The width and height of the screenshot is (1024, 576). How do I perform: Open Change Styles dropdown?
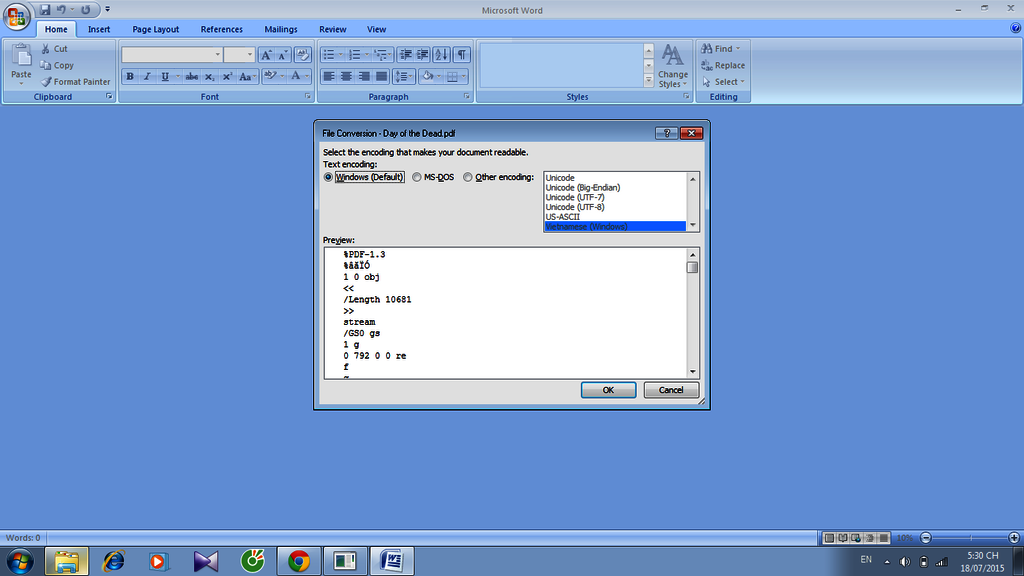pyautogui.click(x=673, y=65)
